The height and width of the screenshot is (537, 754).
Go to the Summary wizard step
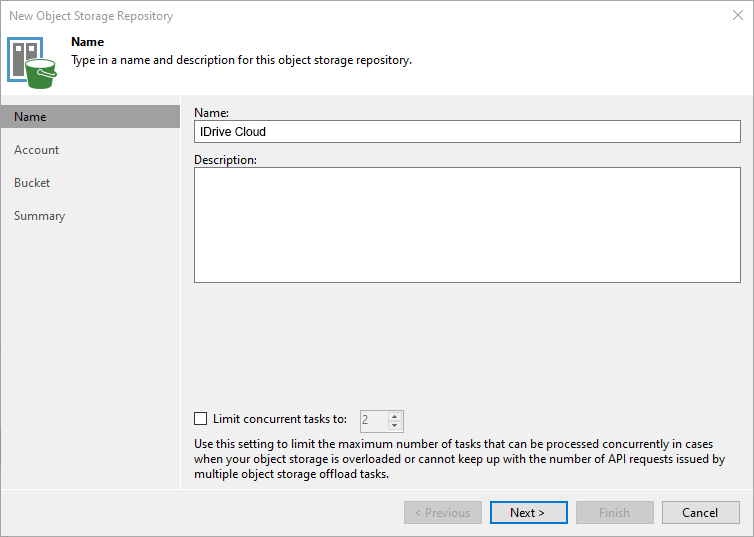(39, 216)
